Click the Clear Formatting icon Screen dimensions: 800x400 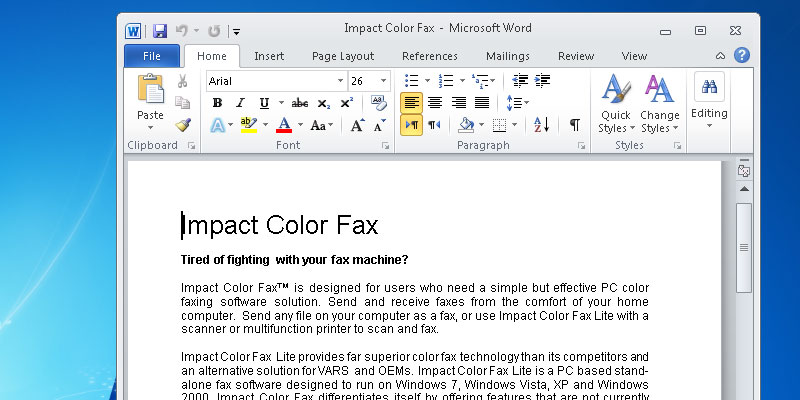click(378, 103)
